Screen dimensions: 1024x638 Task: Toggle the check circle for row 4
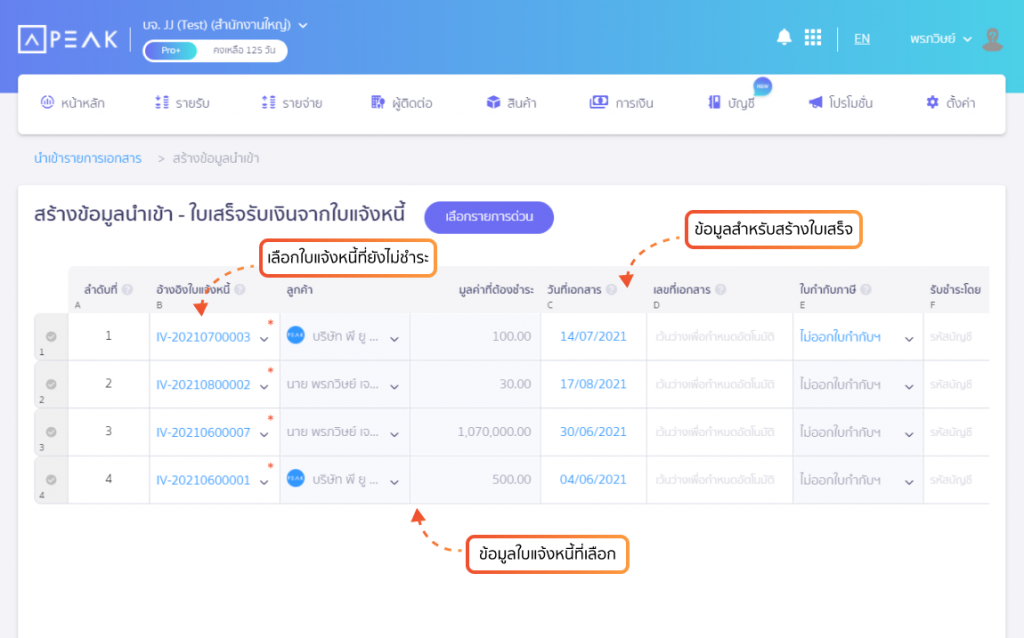[x=51, y=479]
